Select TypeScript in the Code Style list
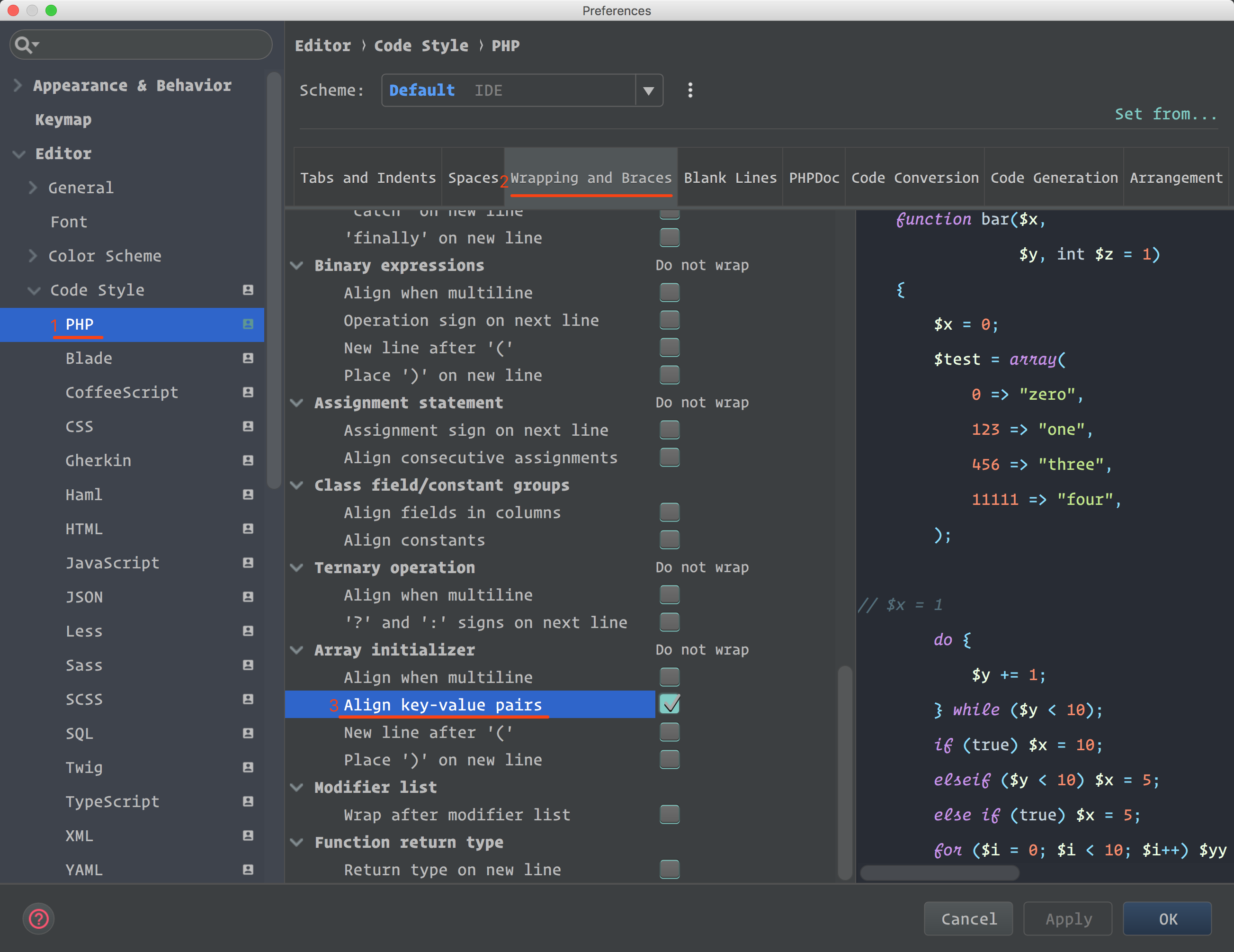Image resolution: width=1234 pixels, height=952 pixels. click(x=112, y=801)
